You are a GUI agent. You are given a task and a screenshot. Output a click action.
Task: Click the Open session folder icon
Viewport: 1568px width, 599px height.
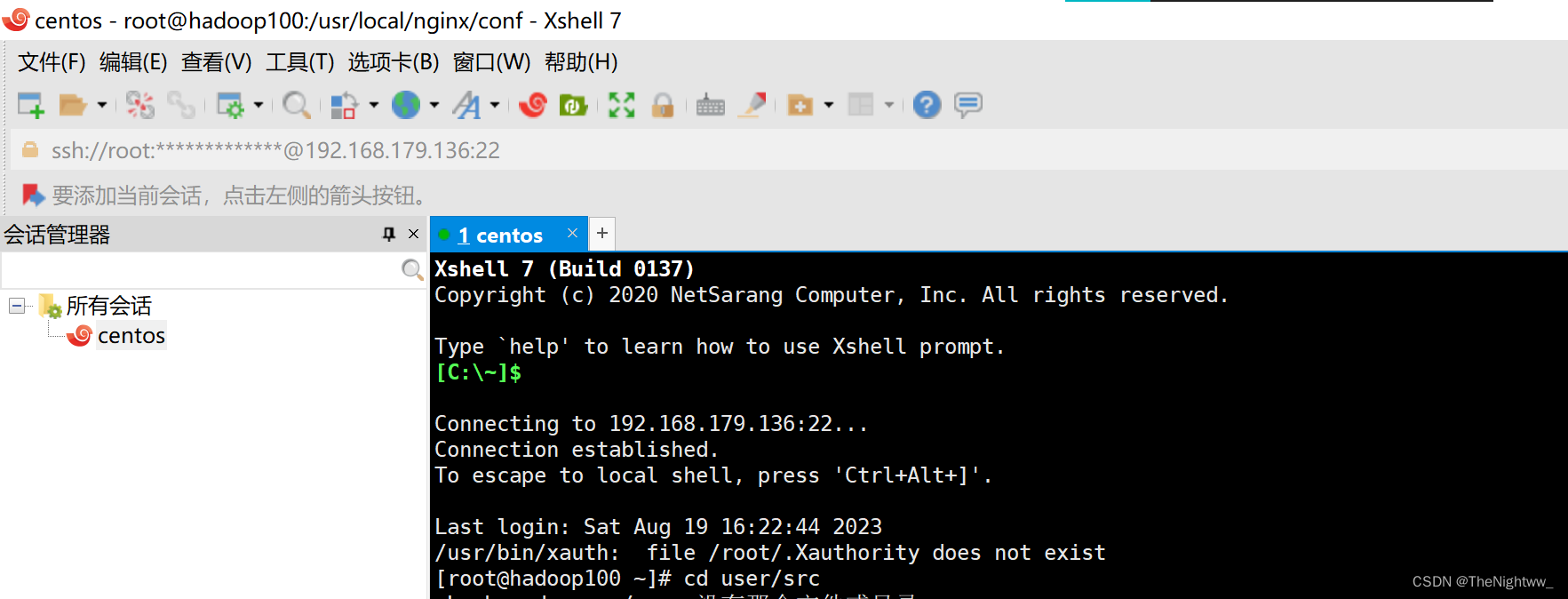tap(72, 105)
